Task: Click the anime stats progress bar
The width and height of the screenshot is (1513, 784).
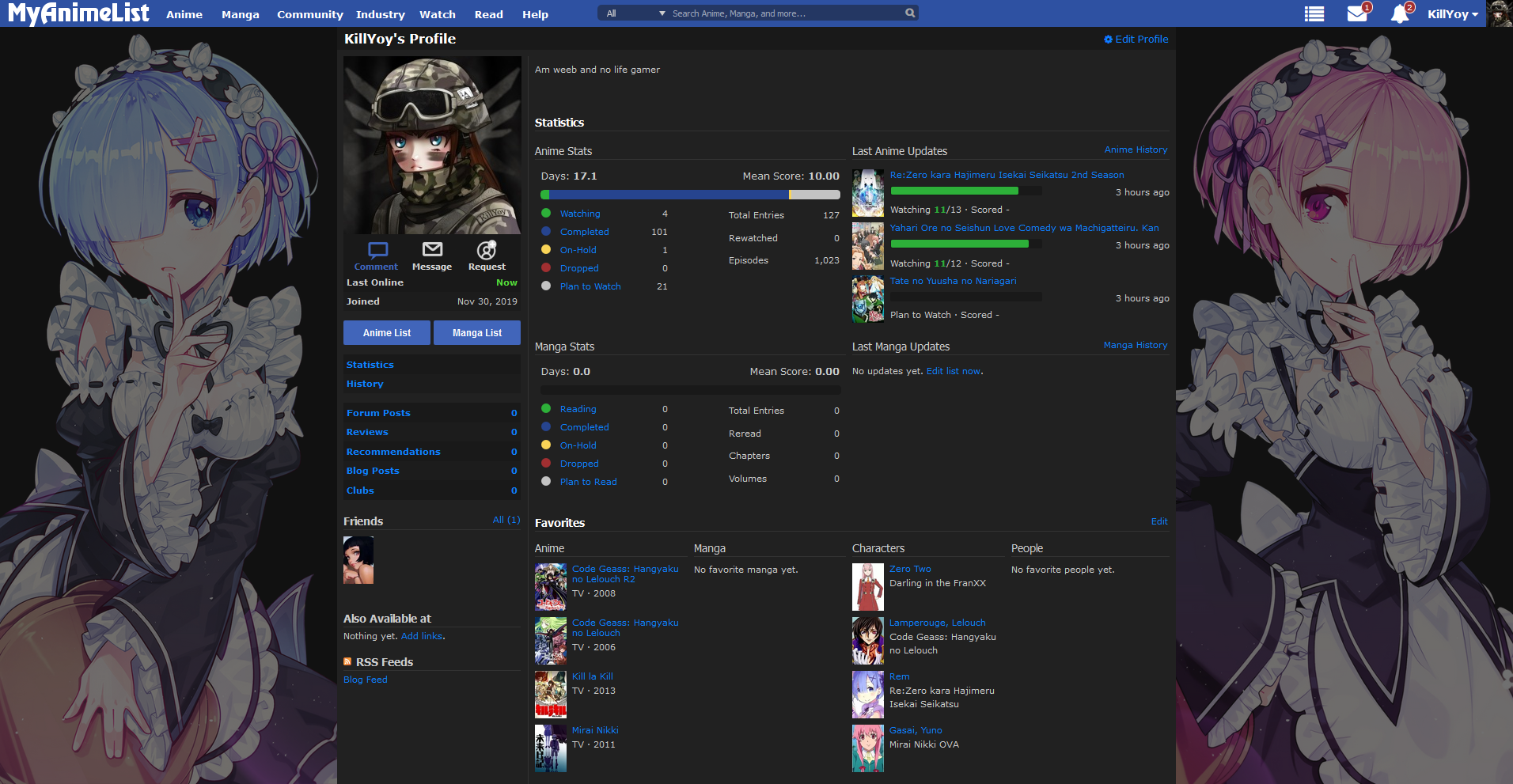Action: pyautogui.click(x=690, y=195)
